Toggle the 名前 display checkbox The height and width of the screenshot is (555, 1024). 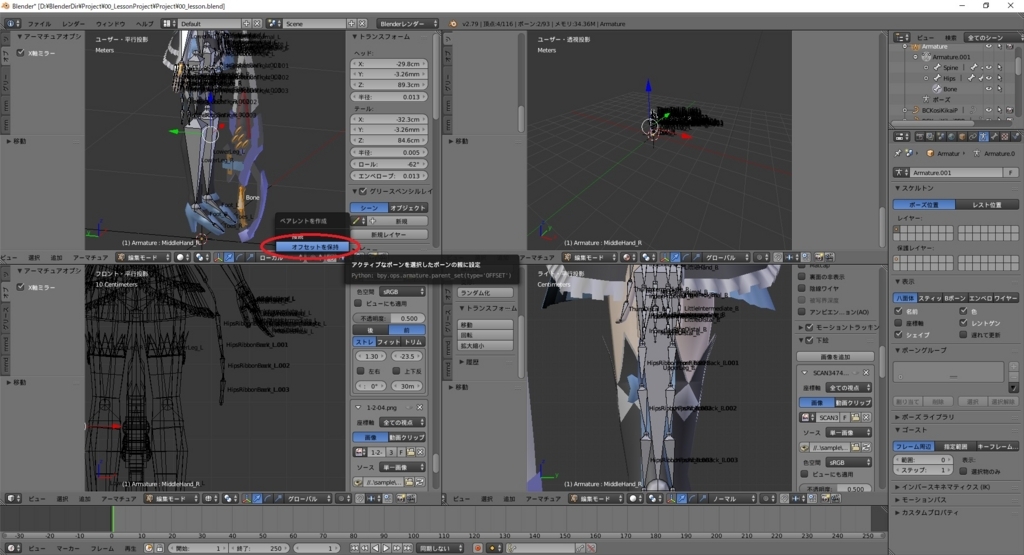pos(899,311)
